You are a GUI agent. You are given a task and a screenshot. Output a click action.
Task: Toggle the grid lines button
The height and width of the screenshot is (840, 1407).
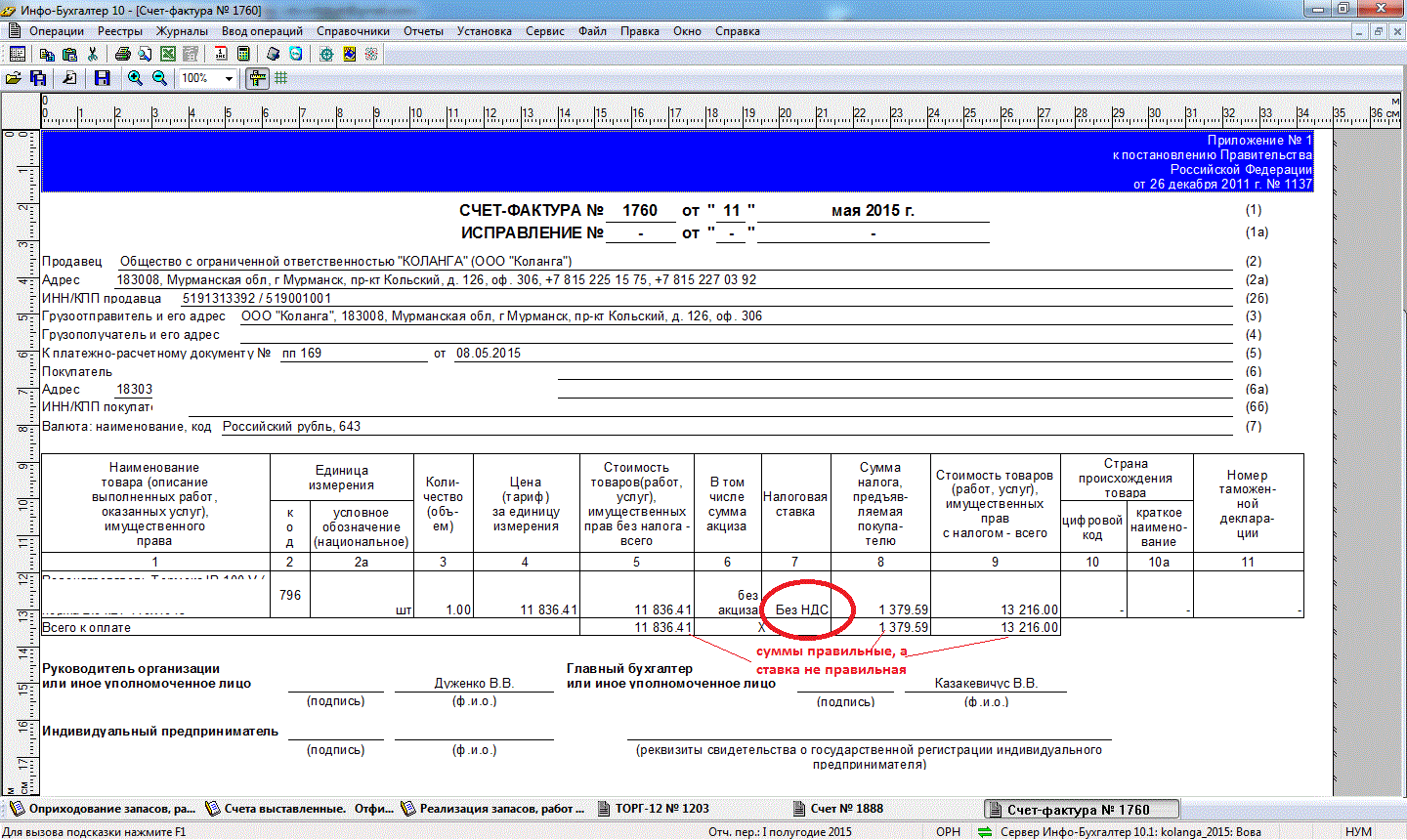tap(281, 78)
